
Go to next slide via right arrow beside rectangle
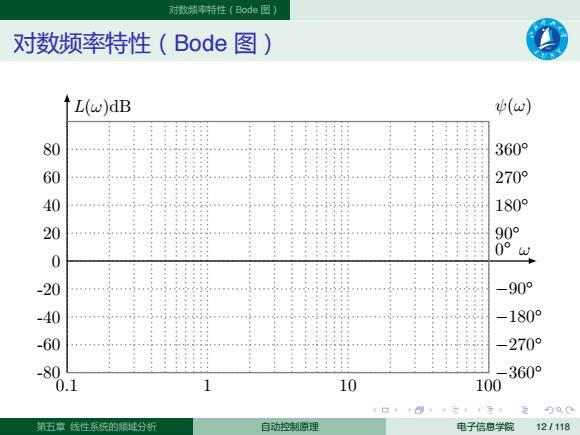coord(396,410)
